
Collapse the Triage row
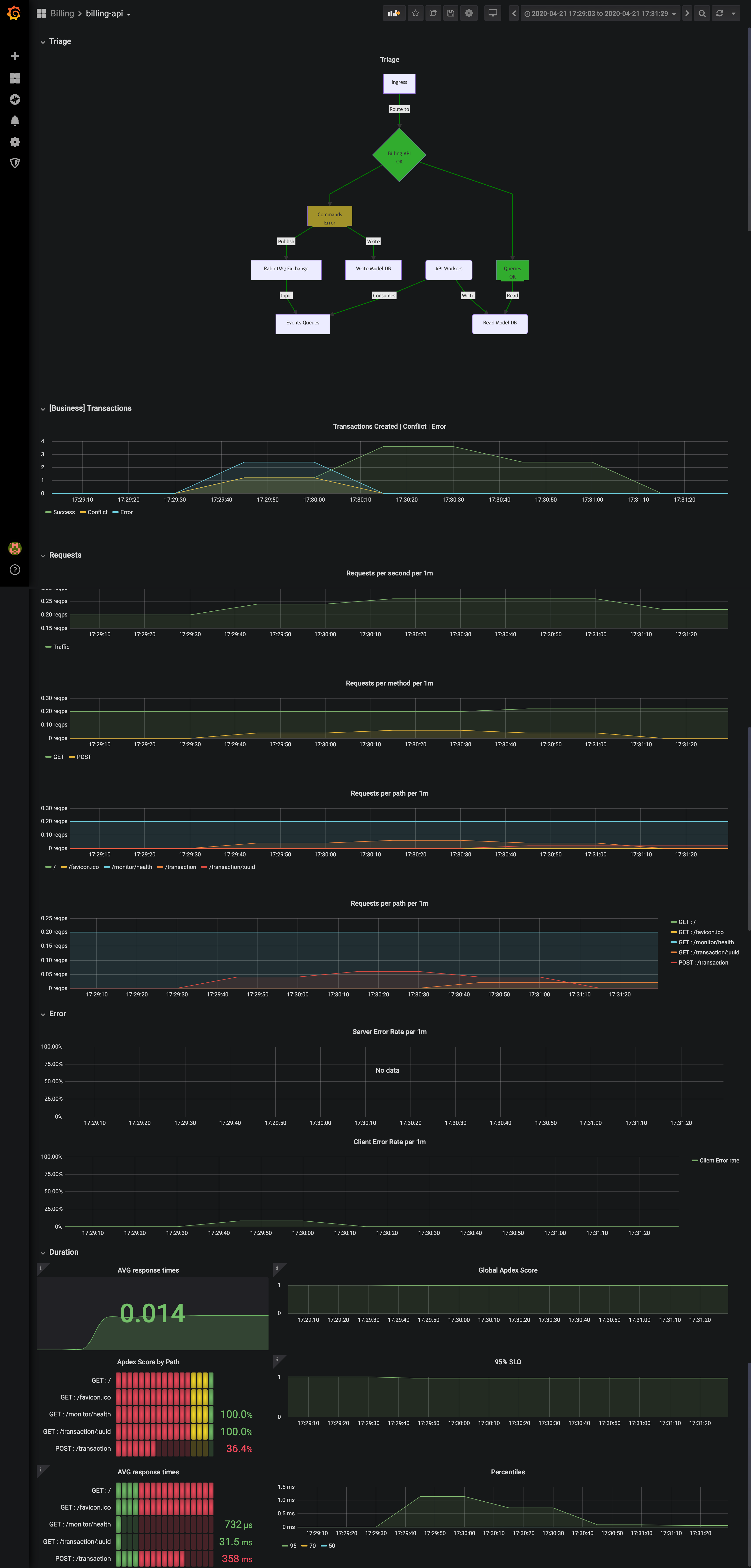click(x=60, y=41)
